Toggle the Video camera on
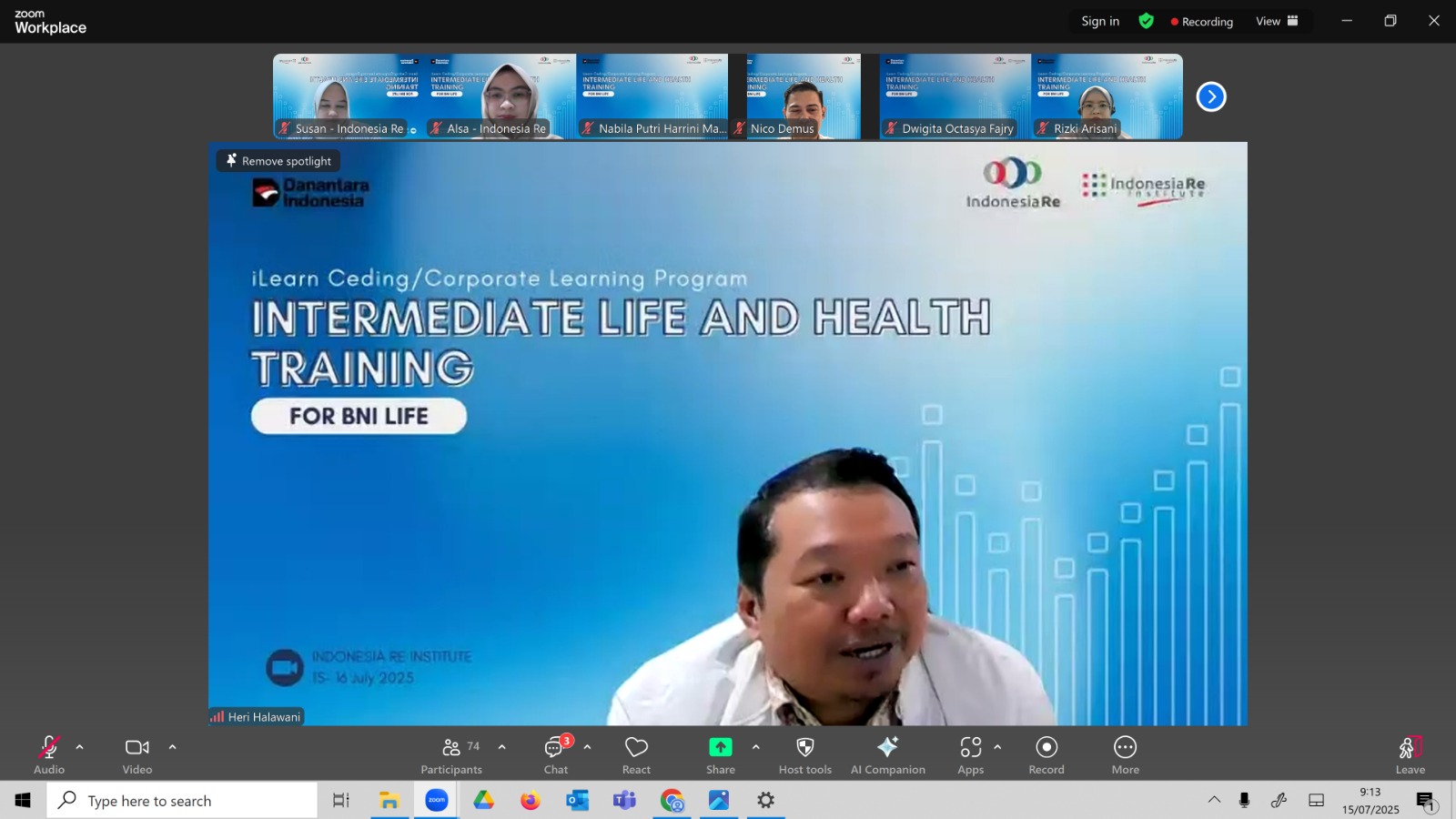Screen dimensions: 1456x819 click(137, 755)
